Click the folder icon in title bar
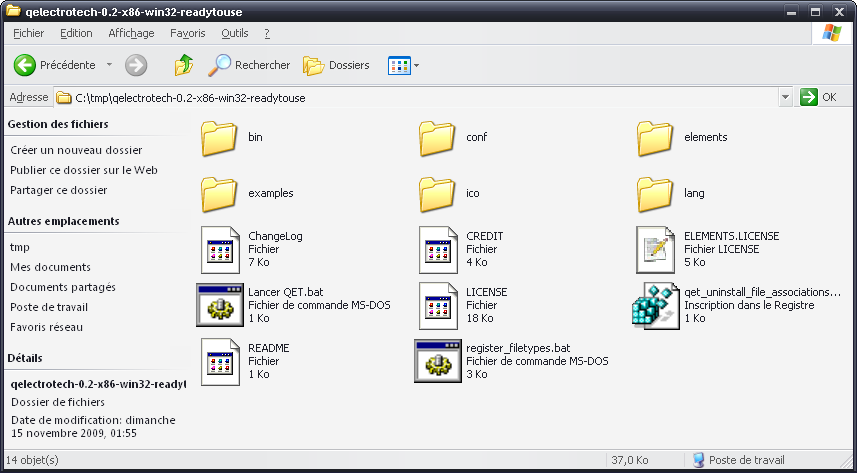857x473 pixels. [x=13, y=11]
